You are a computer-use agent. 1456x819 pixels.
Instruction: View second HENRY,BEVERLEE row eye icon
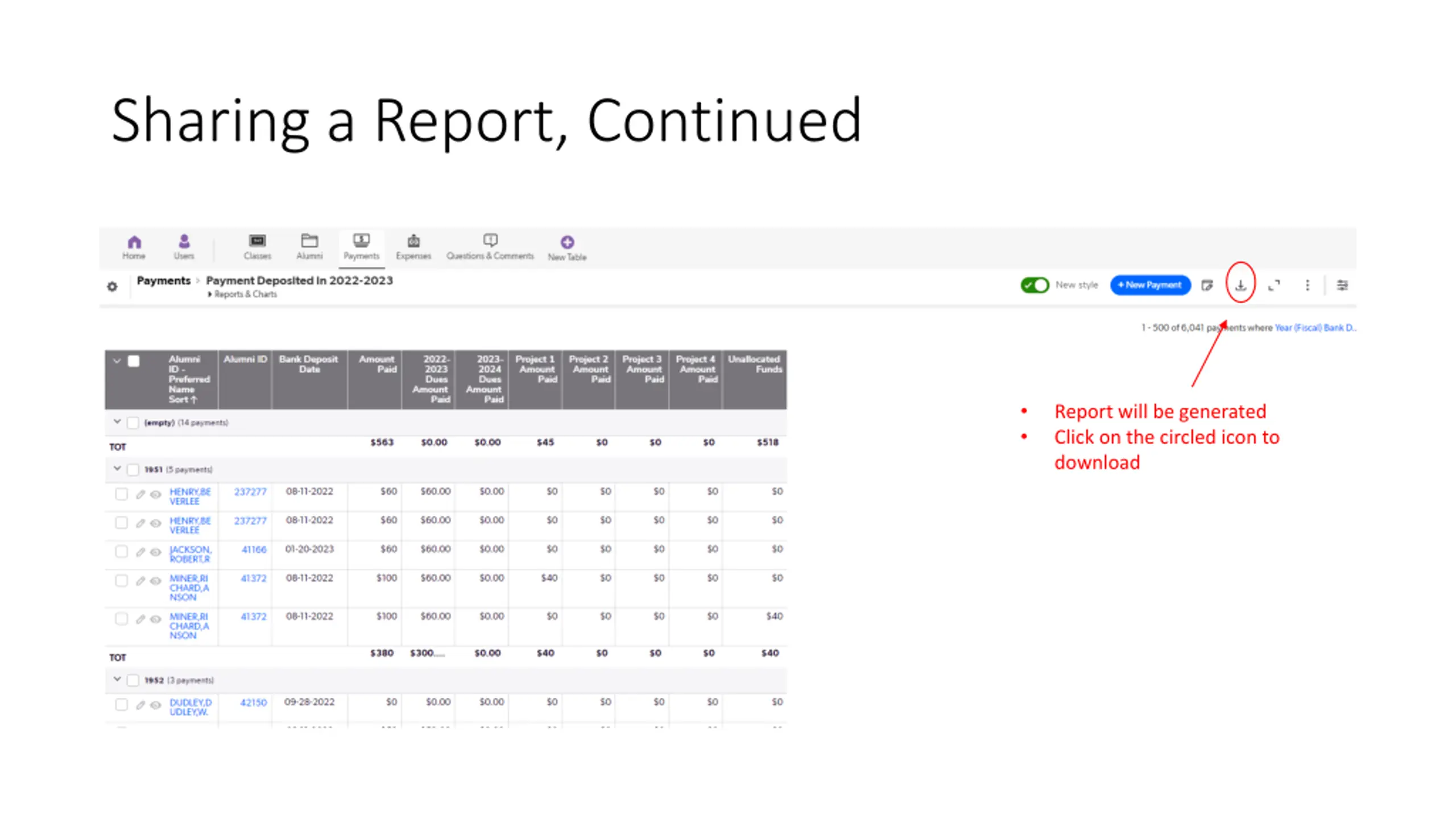(x=155, y=523)
